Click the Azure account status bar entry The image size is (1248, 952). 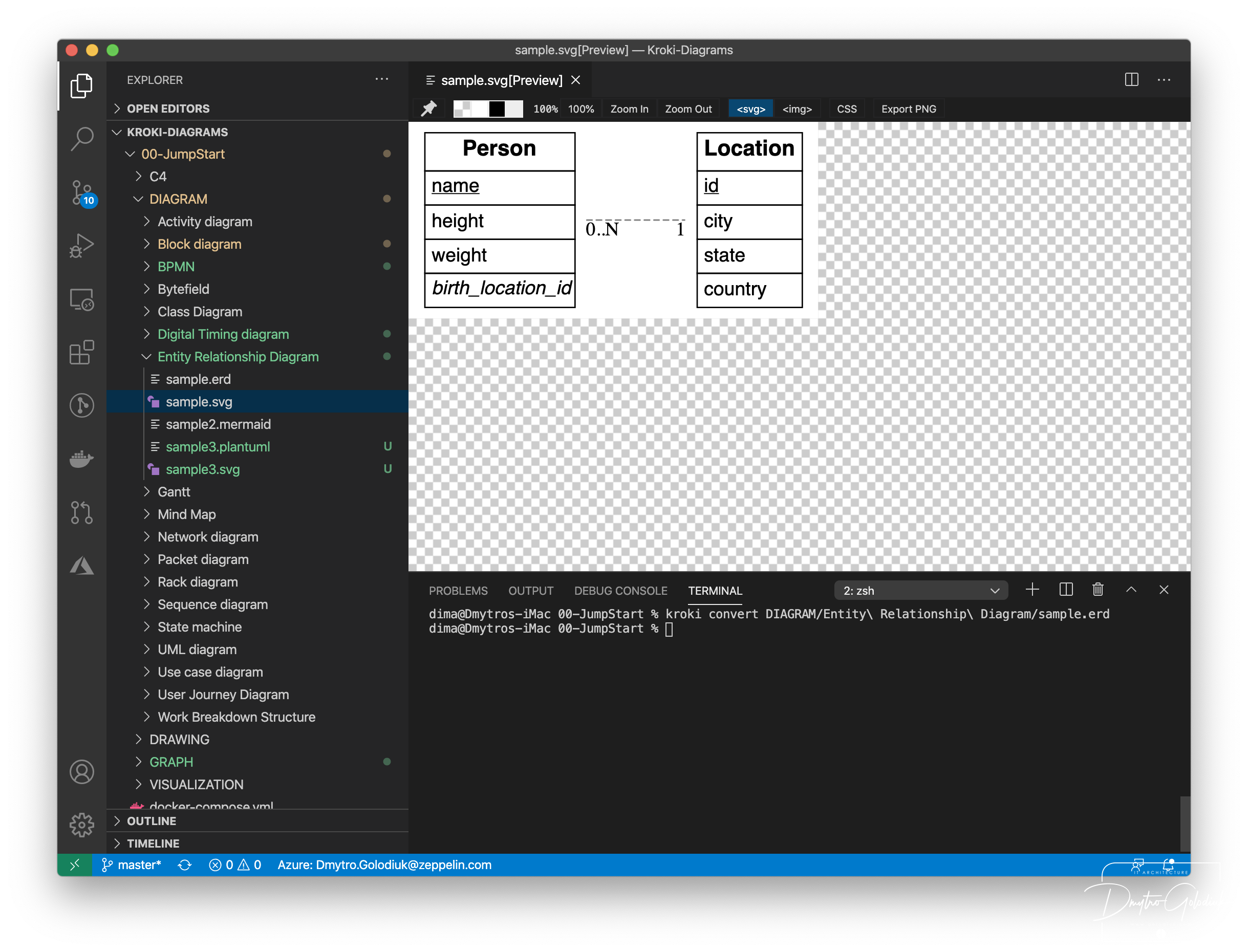[384, 865]
